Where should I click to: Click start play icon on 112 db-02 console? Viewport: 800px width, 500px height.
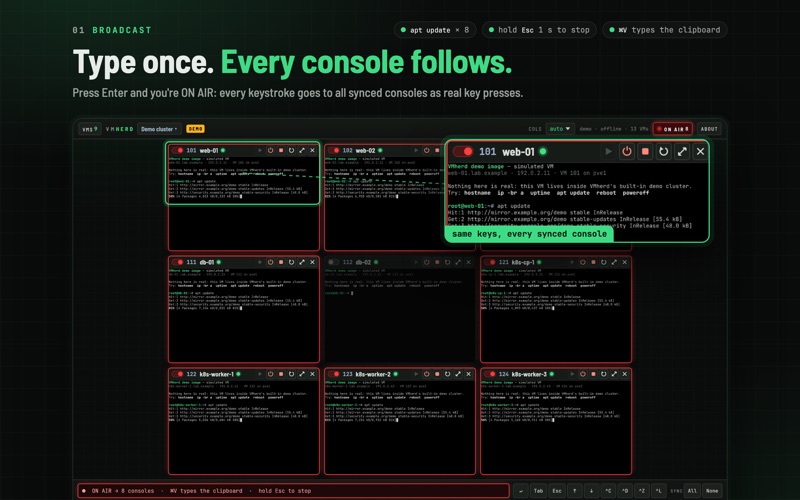[416, 262]
